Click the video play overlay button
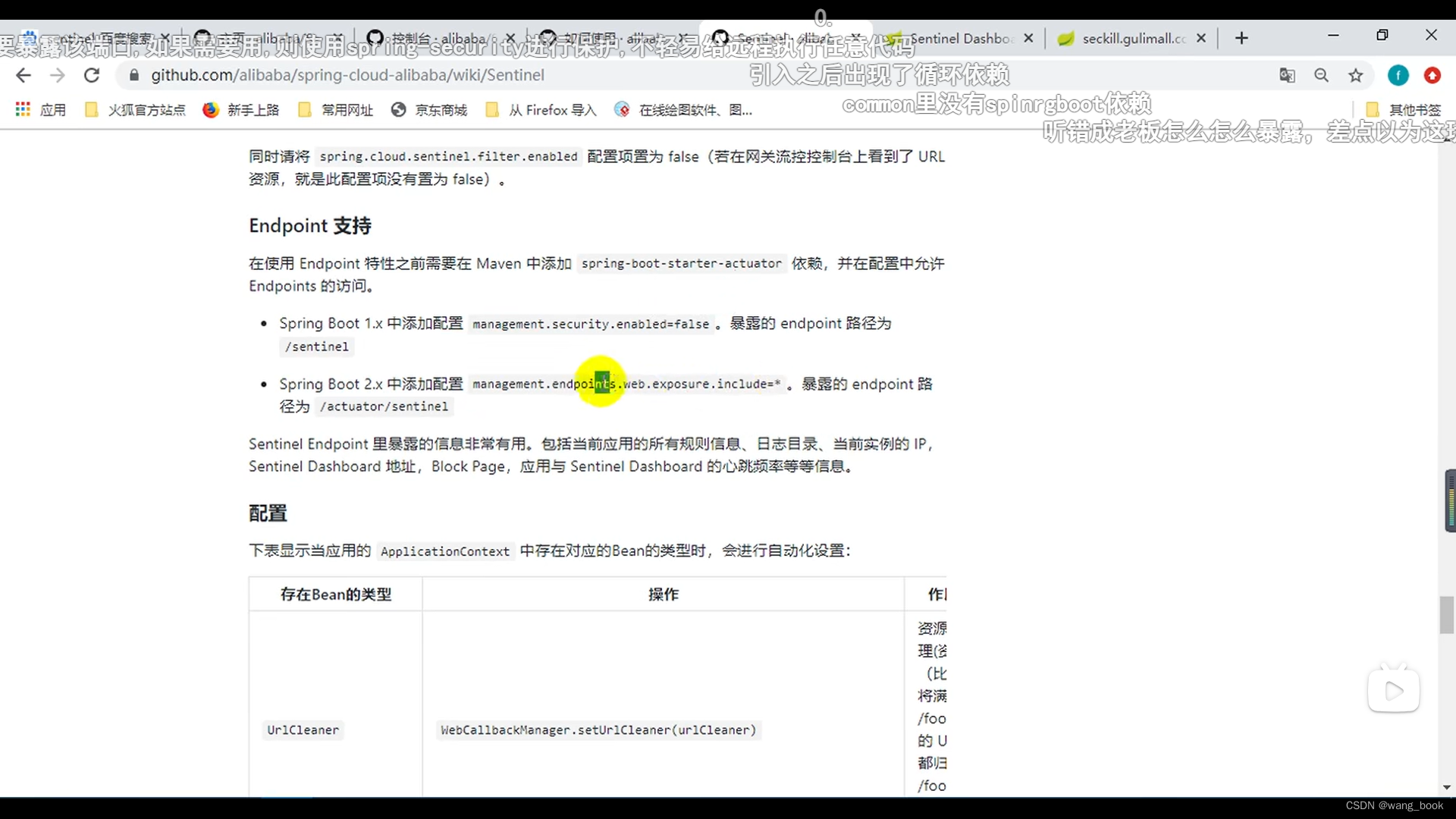 [1394, 690]
